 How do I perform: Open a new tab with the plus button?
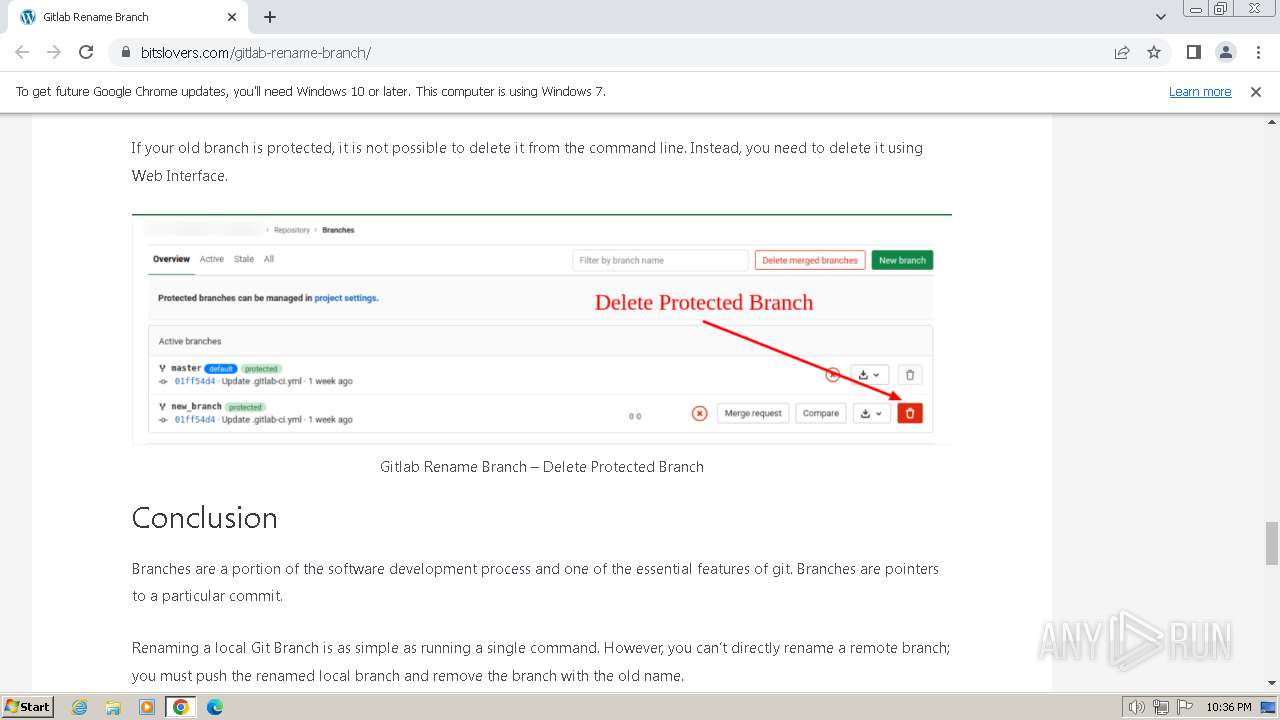[270, 17]
